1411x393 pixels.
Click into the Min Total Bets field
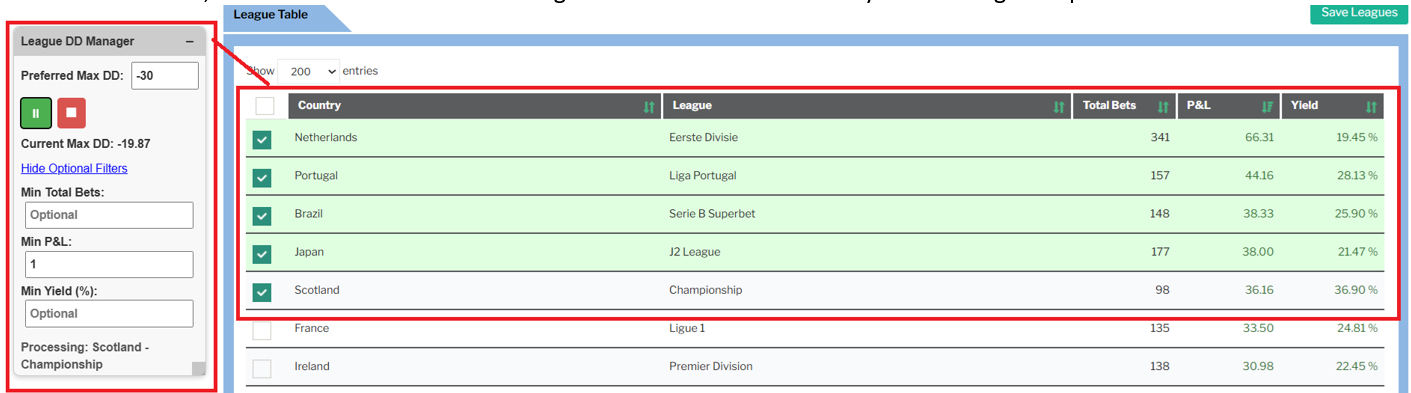point(109,215)
